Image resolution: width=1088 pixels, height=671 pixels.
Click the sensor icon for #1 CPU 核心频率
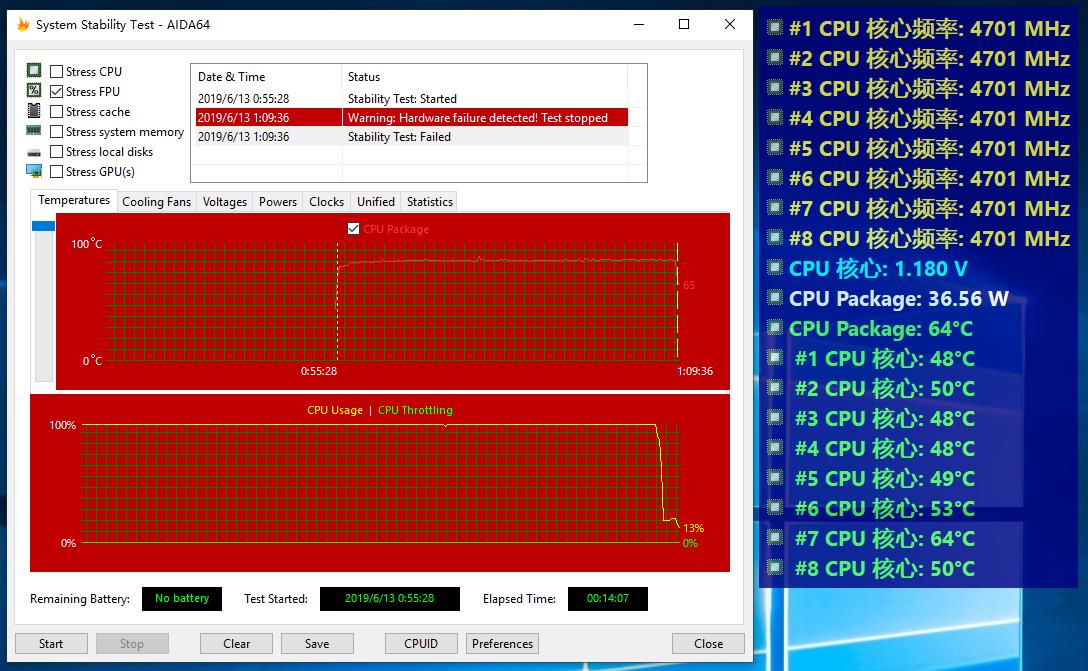click(775, 28)
